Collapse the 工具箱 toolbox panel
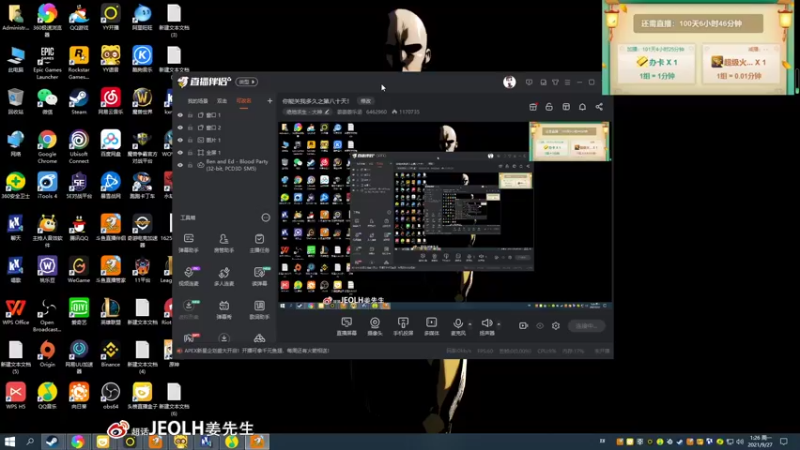The image size is (800, 450). point(266,218)
